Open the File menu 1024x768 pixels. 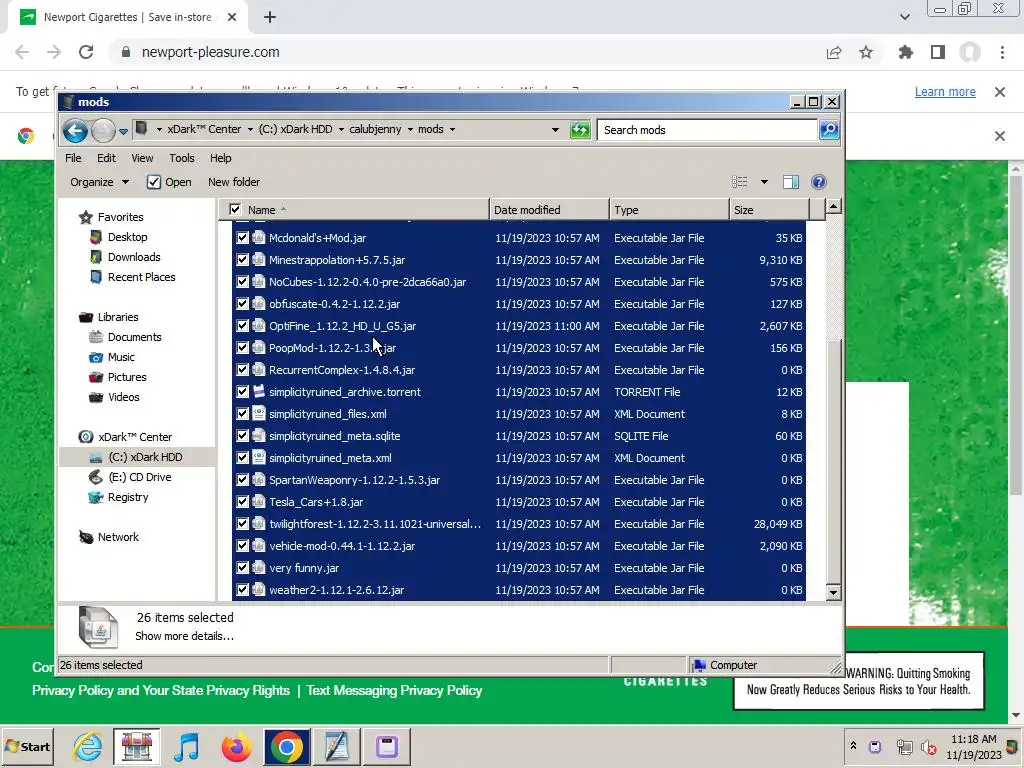point(73,158)
